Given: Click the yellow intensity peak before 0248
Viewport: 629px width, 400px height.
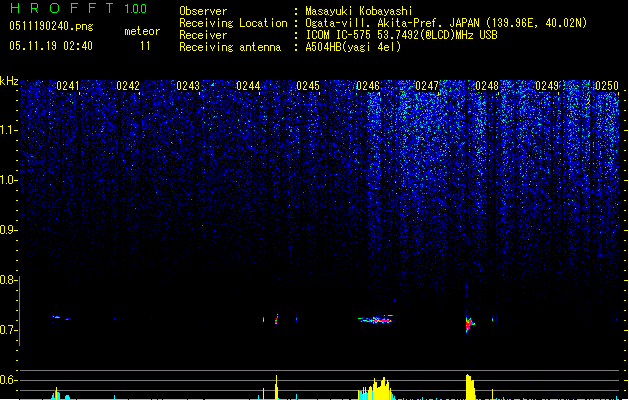Looking at the screenshot, I should click(470, 387).
